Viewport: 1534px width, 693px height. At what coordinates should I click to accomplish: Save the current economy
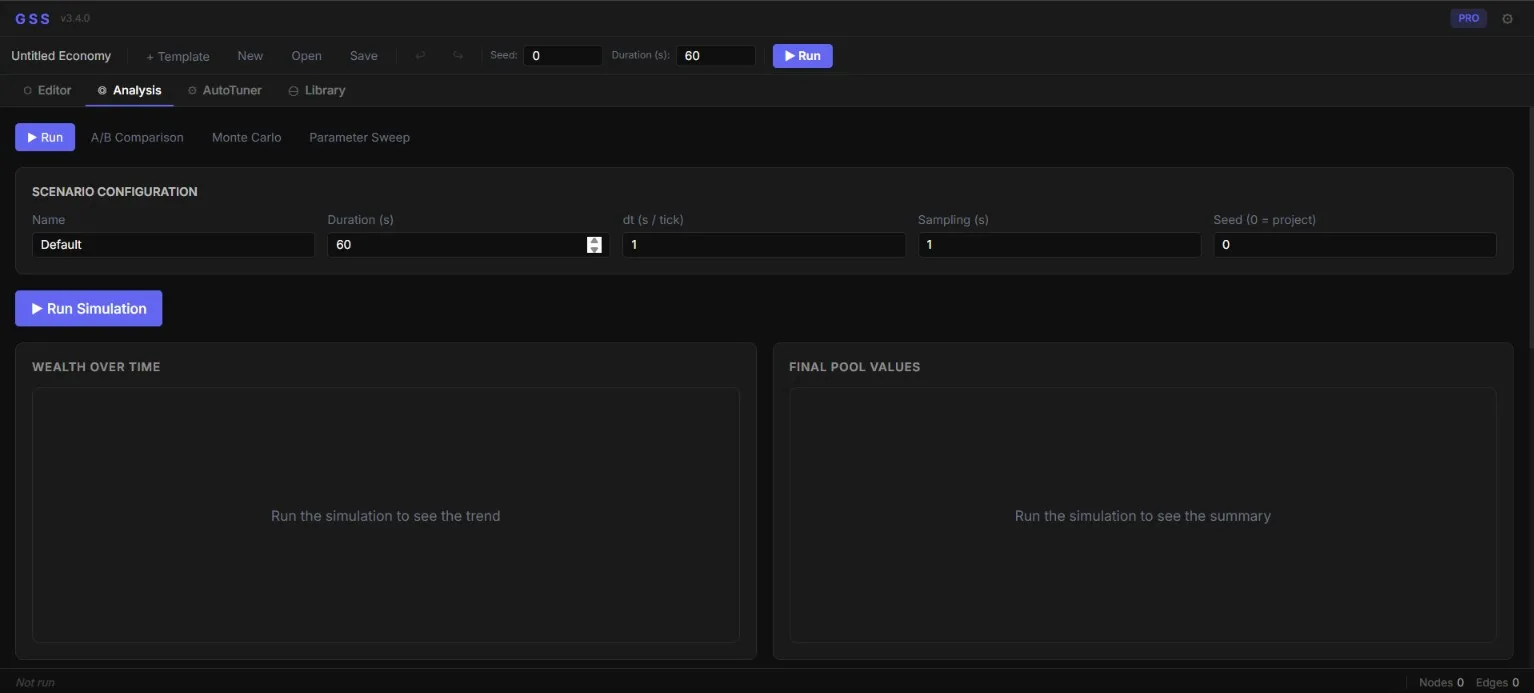(364, 56)
